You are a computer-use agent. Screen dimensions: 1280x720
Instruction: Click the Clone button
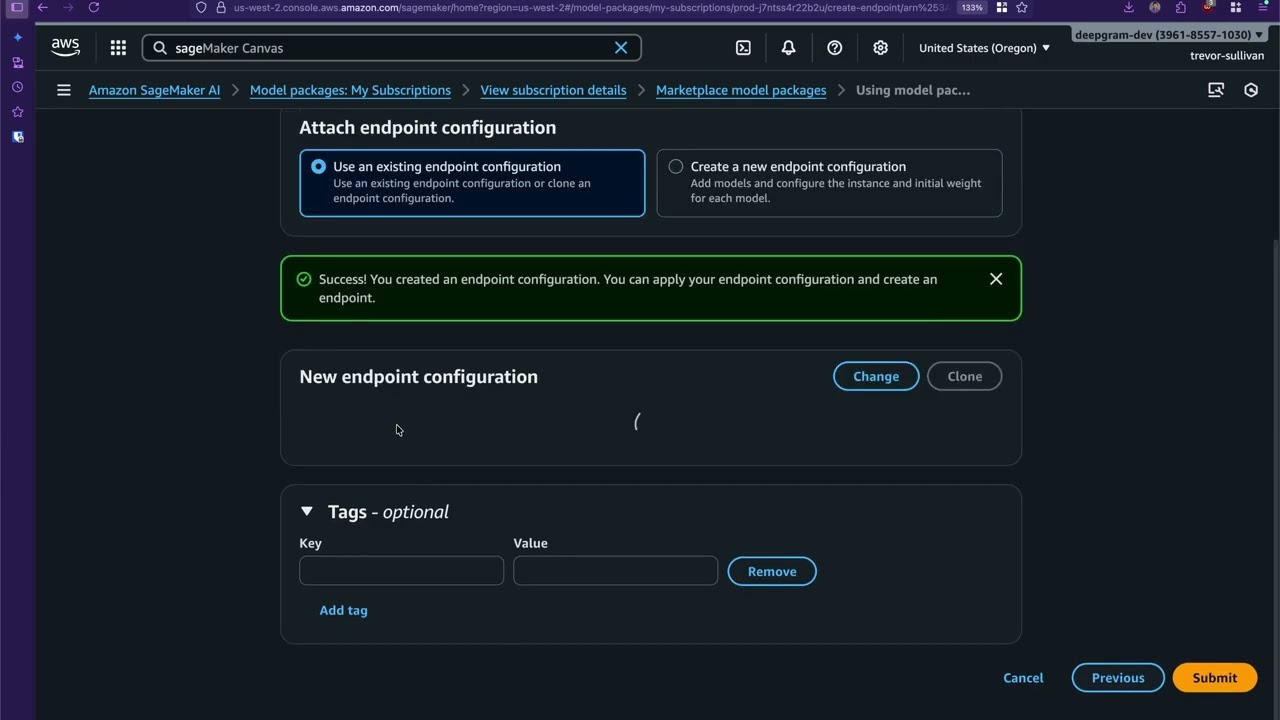(964, 376)
